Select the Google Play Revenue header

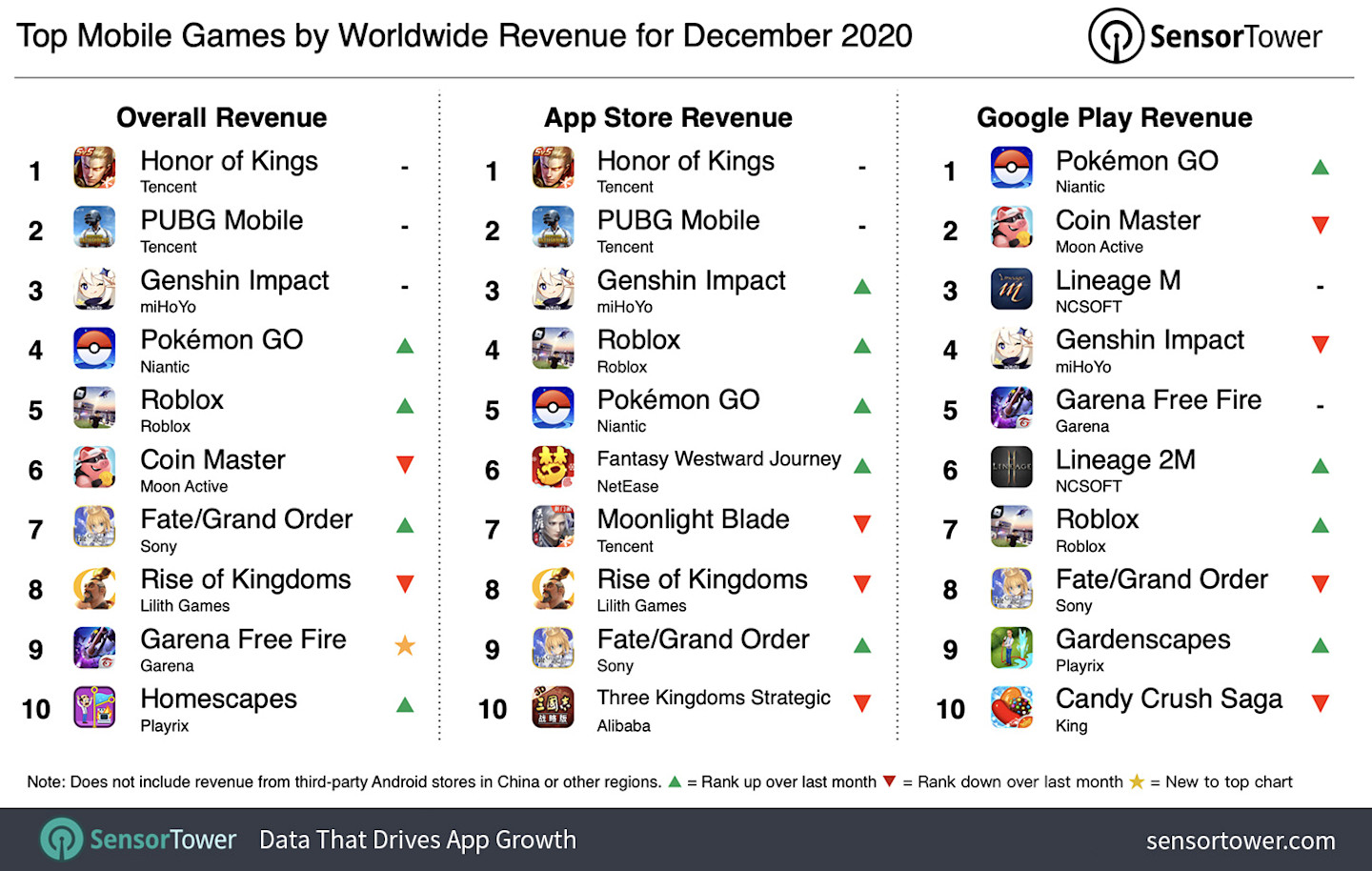pyautogui.click(x=1115, y=117)
